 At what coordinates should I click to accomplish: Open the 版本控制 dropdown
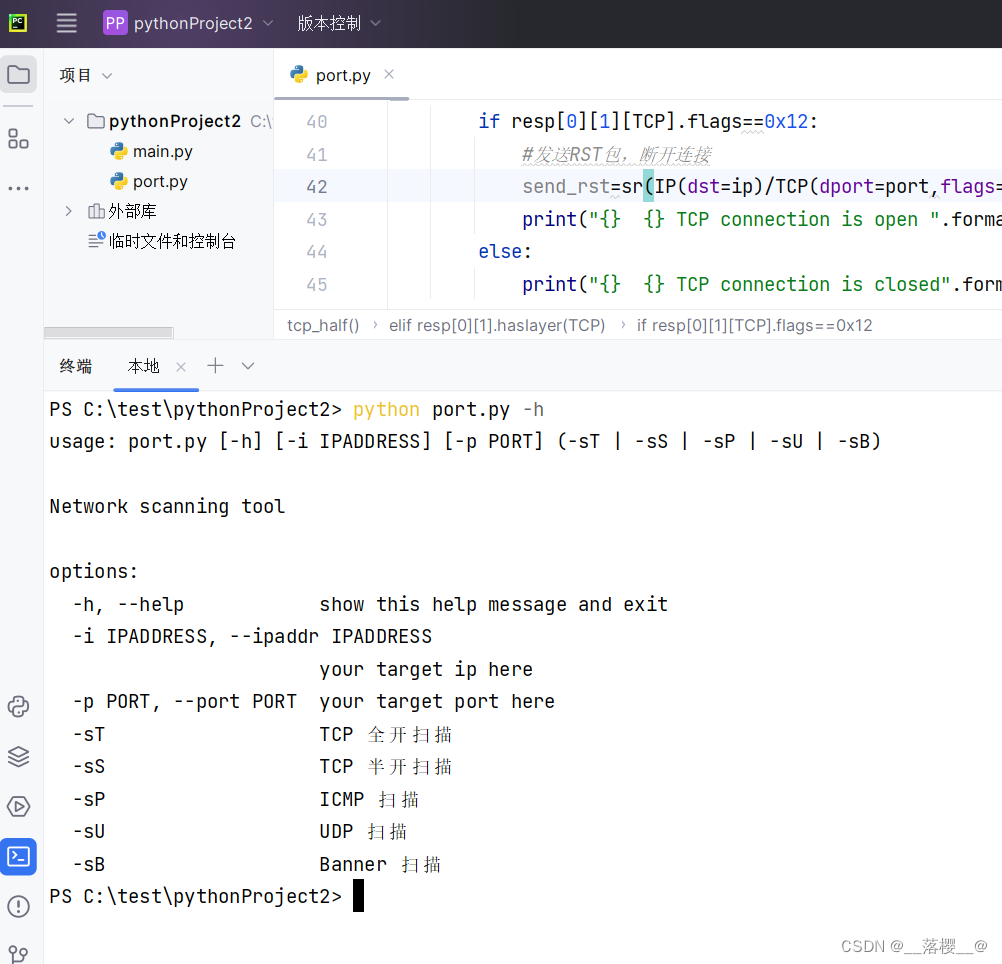332,23
